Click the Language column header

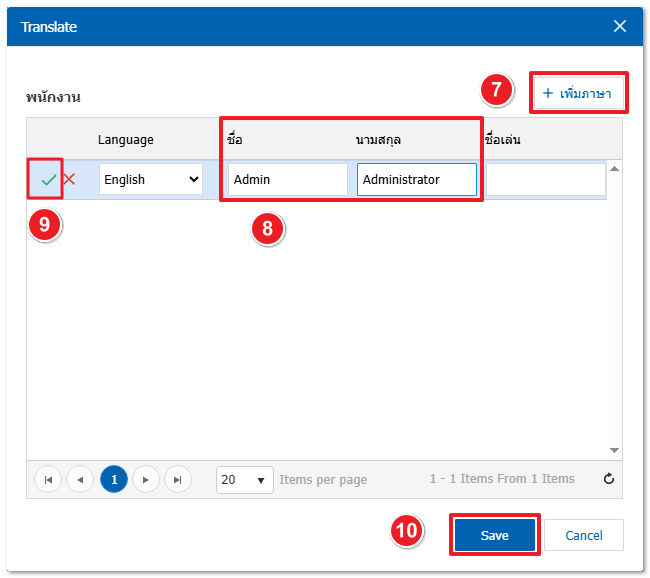(x=126, y=140)
